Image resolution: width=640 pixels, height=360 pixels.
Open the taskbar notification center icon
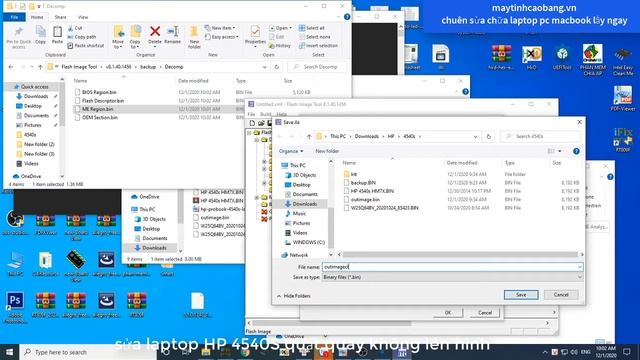click(x=627, y=352)
